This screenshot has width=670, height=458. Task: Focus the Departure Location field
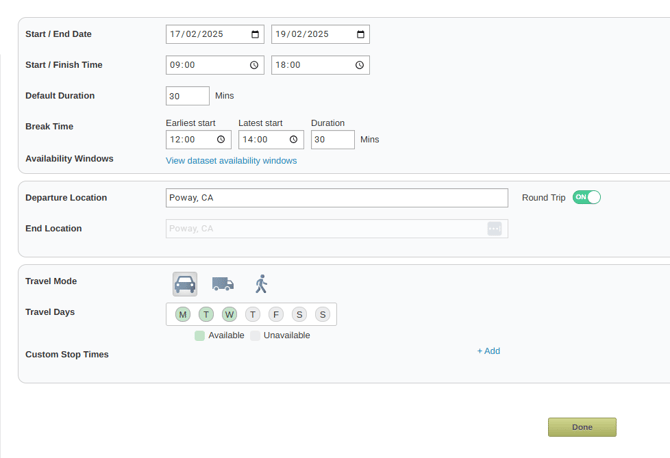(337, 198)
